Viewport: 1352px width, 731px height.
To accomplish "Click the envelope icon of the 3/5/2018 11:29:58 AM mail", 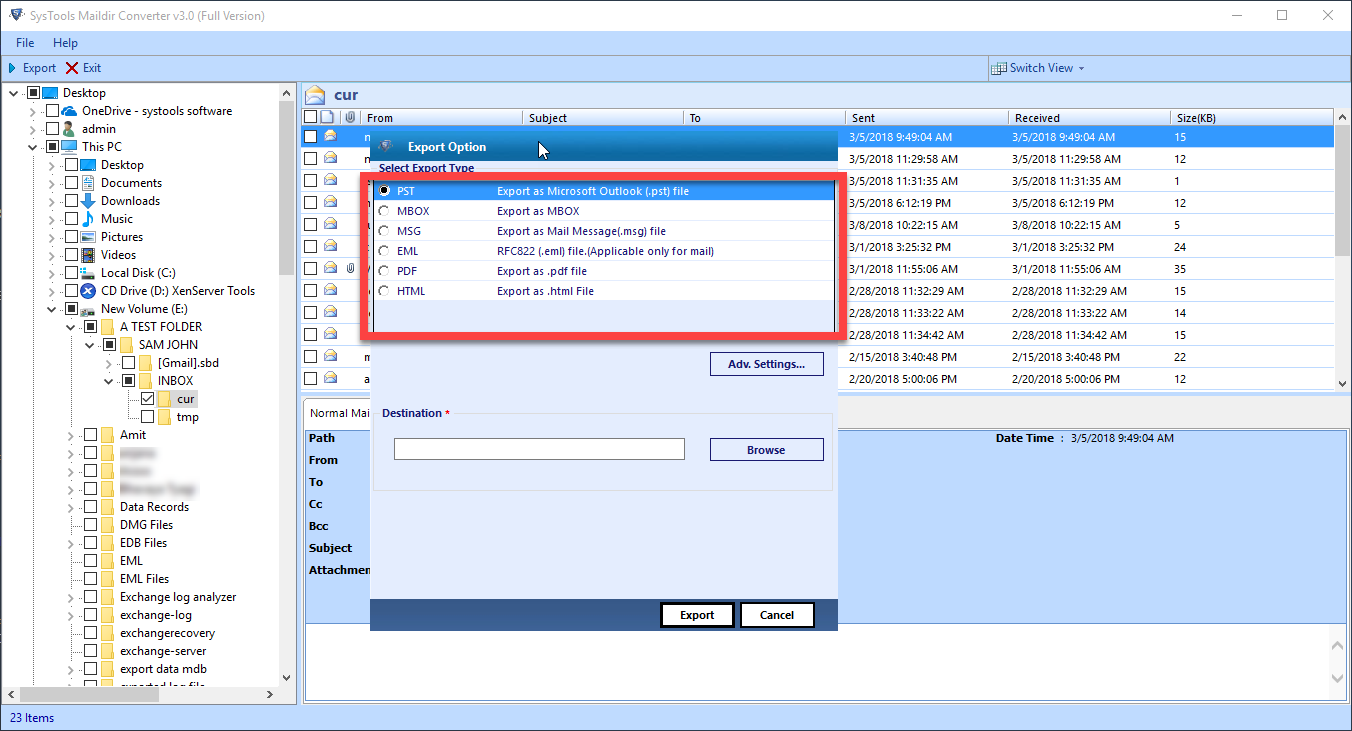I will pos(330,158).
